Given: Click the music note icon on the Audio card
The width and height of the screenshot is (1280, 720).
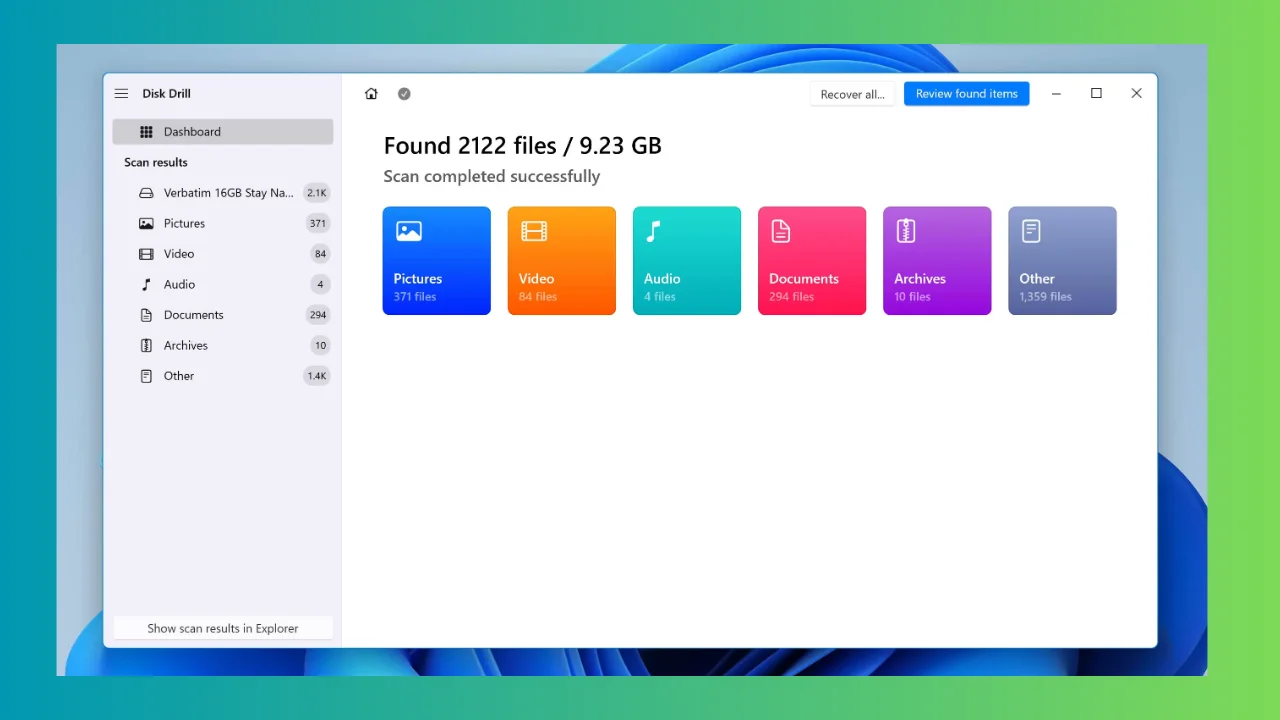Looking at the screenshot, I should 653,231.
